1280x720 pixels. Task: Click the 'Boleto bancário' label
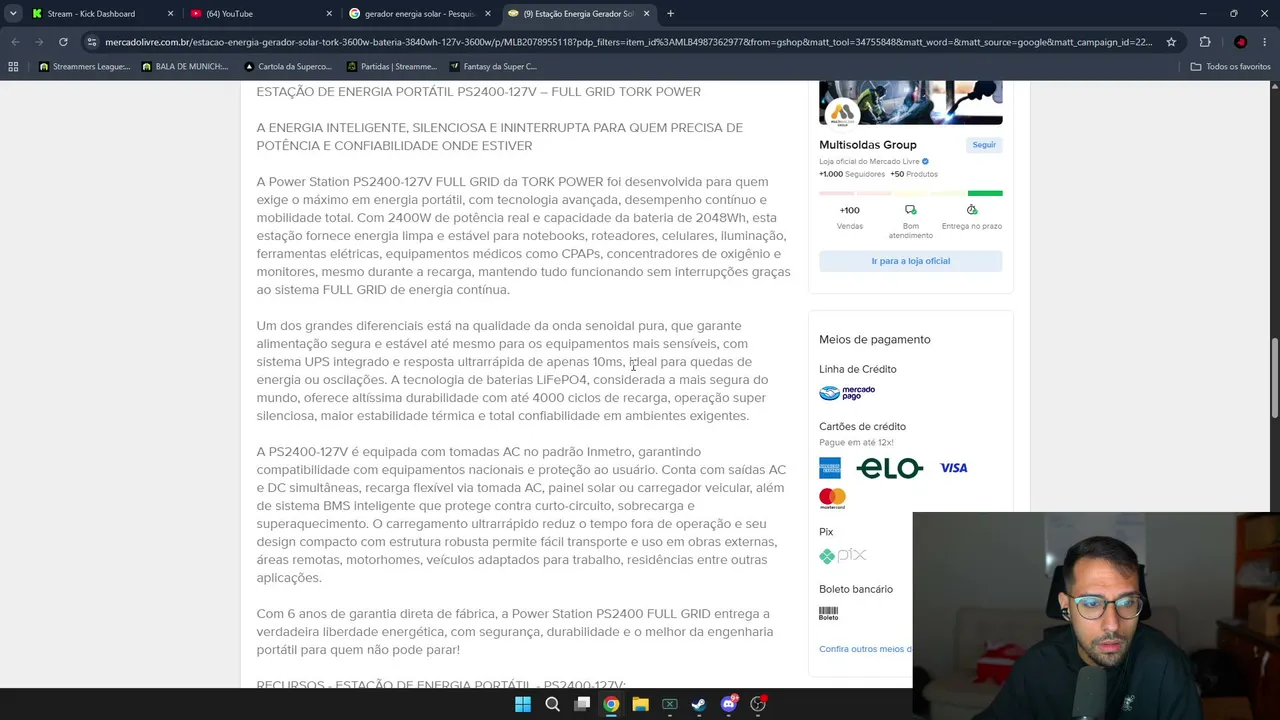[856, 589]
